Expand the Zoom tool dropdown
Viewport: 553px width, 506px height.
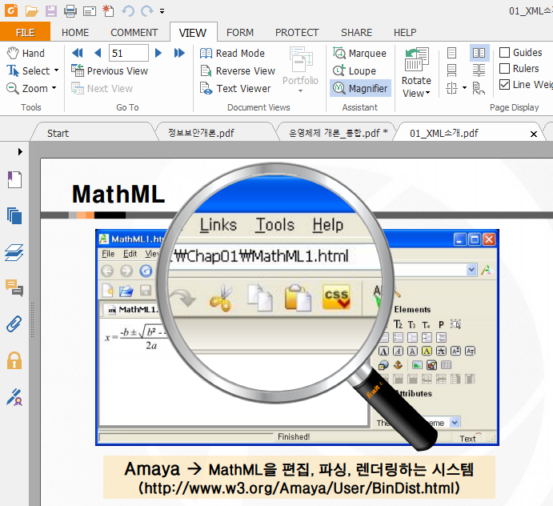54,88
